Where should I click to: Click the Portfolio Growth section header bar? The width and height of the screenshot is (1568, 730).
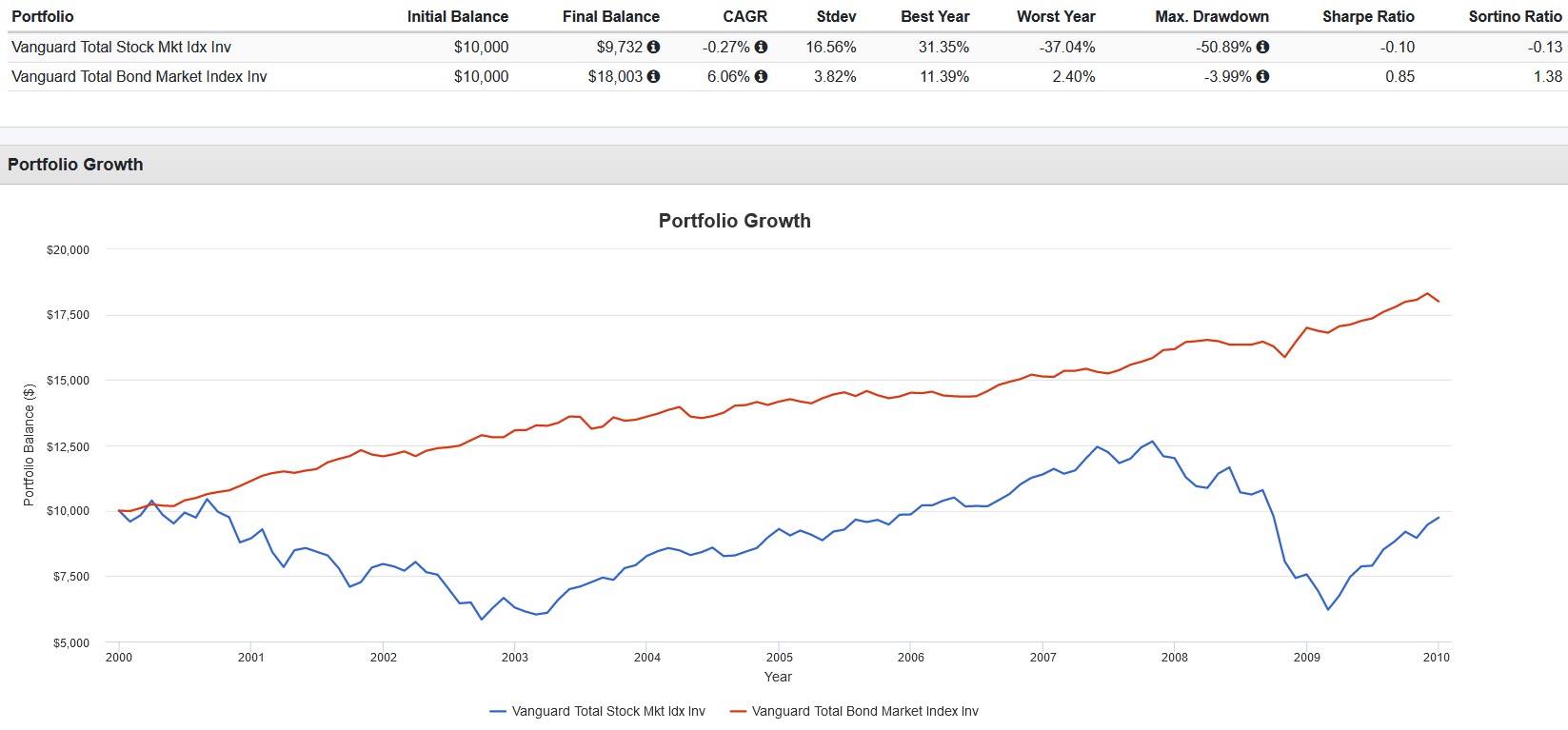[784, 165]
